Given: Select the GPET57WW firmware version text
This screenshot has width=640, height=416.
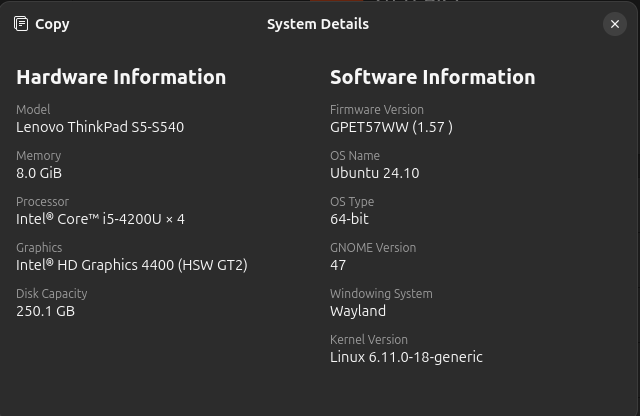Looking at the screenshot, I should pyautogui.click(x=391, y=127).
